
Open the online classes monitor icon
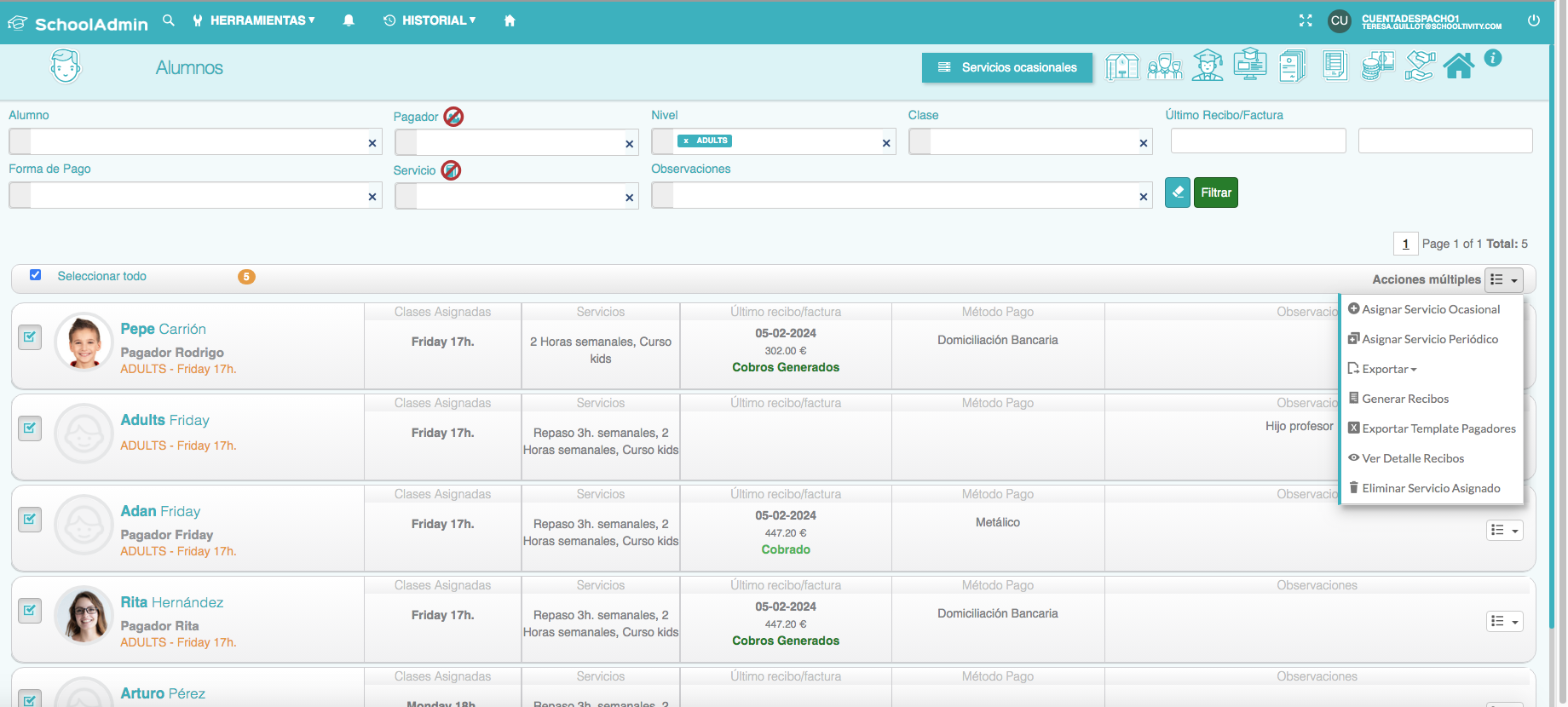coord(1250,65)
